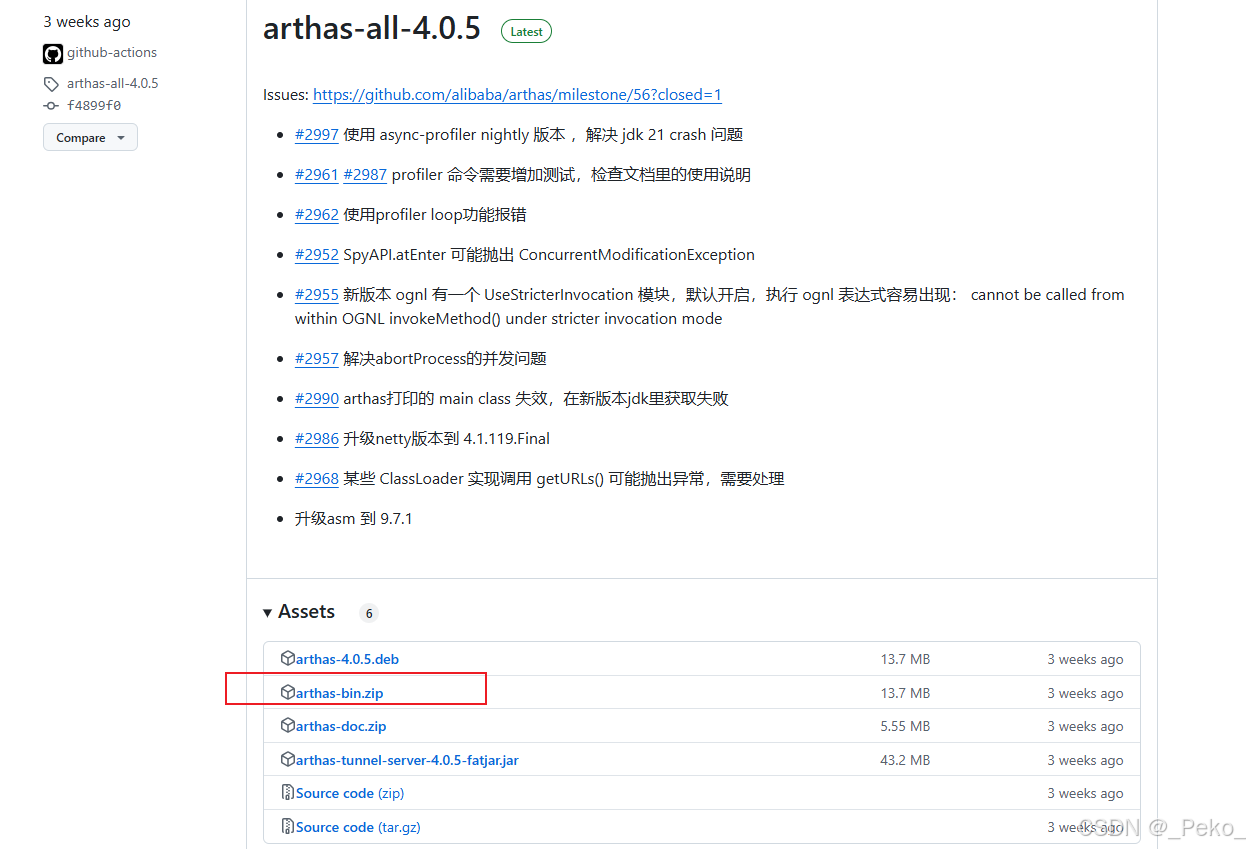Image resolution: width=1250 pixels, height=849 pixels.
Task: Click the Latest badge
Action: pyautogui.click(x=526, y=31)
